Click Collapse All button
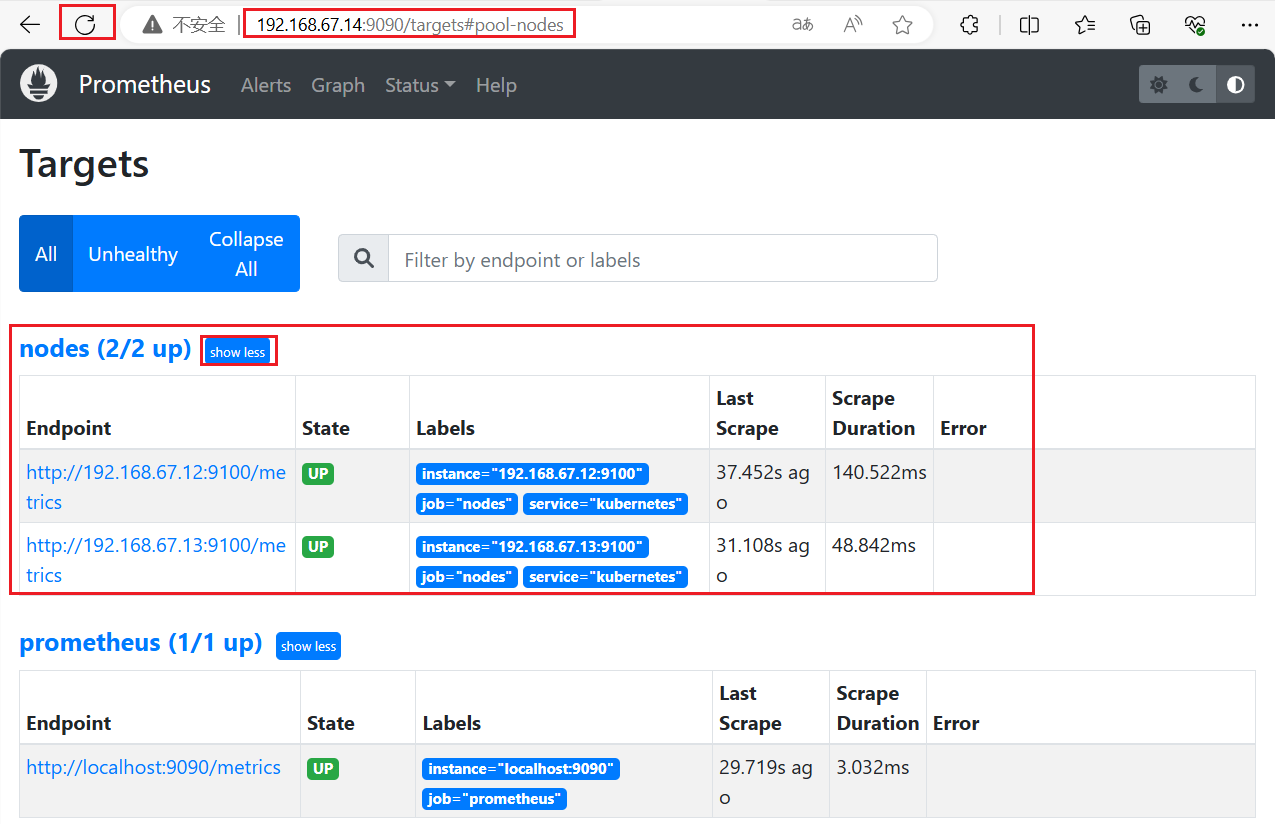Image resolution: width=1275 pixels, height=824 pixels. [x=246, y=254]
